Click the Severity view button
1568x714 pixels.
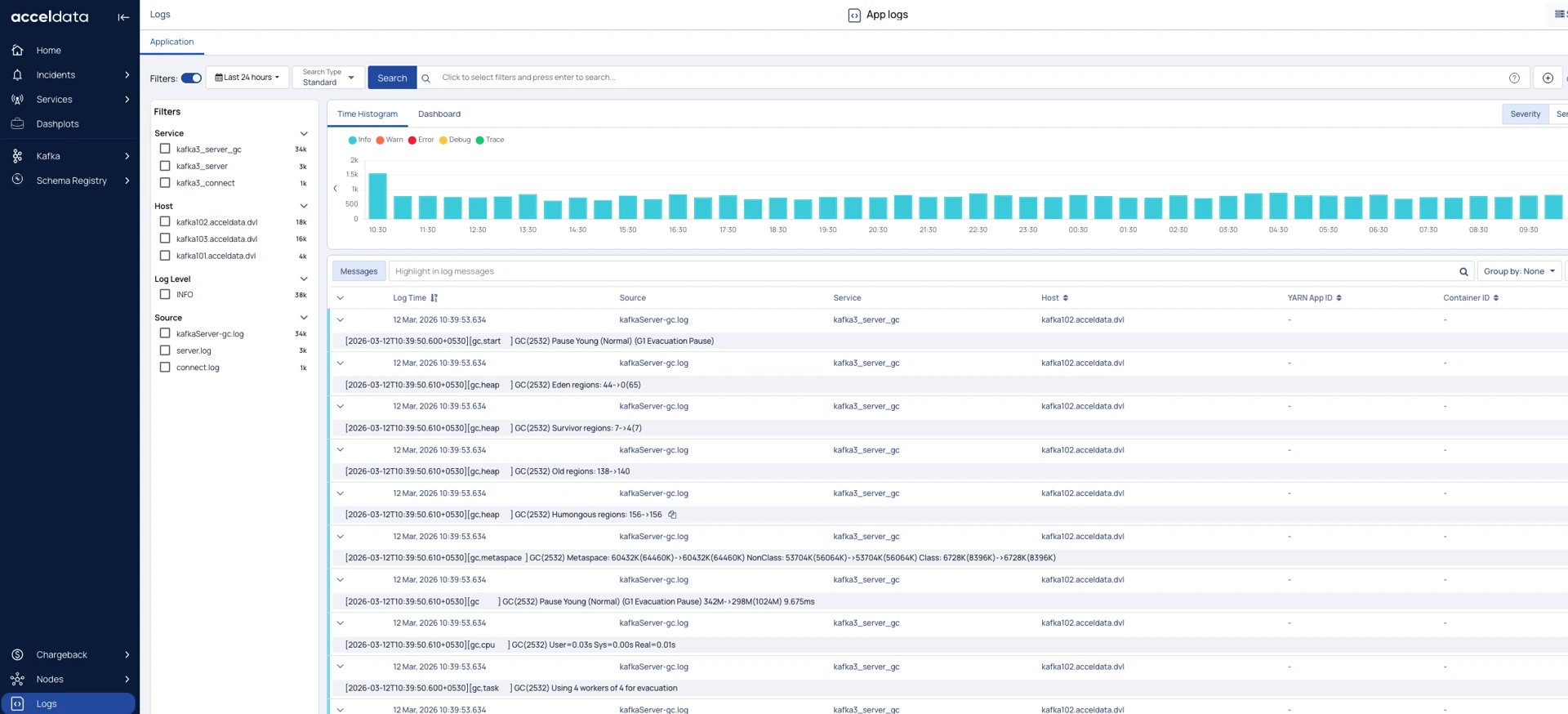coord(1524,114)
